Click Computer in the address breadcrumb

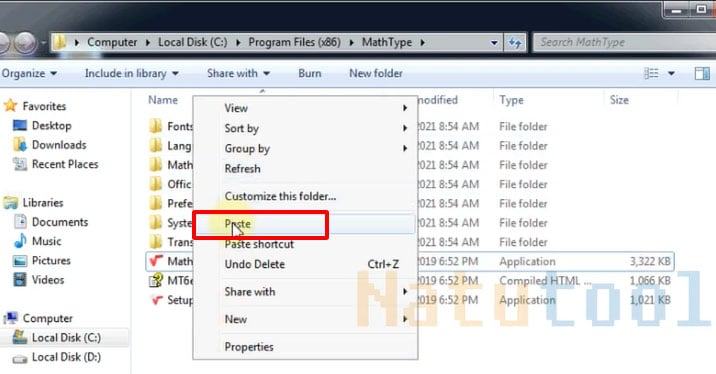tap(112, 42)
